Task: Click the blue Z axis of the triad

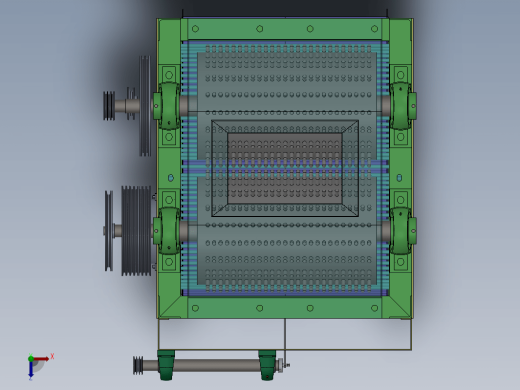Action: click(x=31, y=369)
